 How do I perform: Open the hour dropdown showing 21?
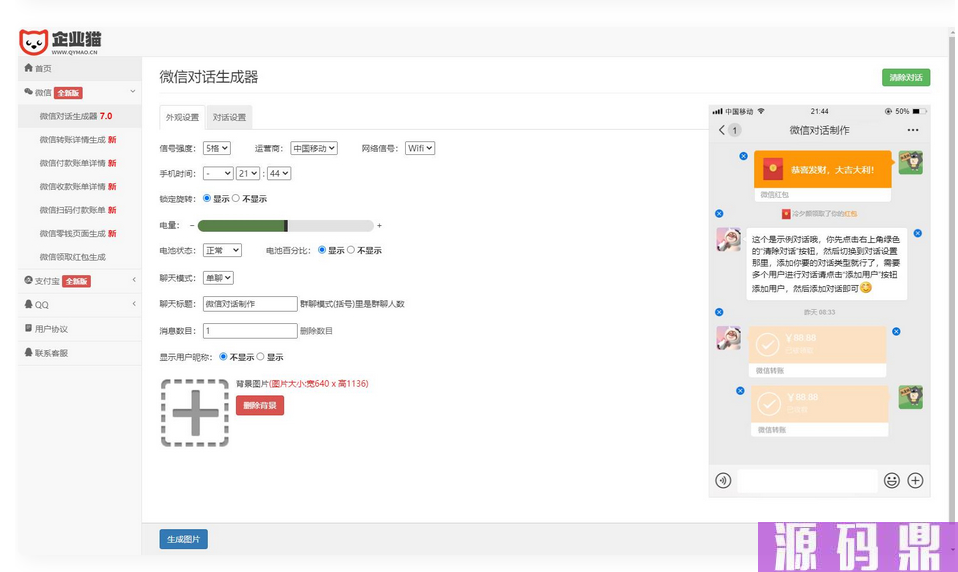point(248,174)
